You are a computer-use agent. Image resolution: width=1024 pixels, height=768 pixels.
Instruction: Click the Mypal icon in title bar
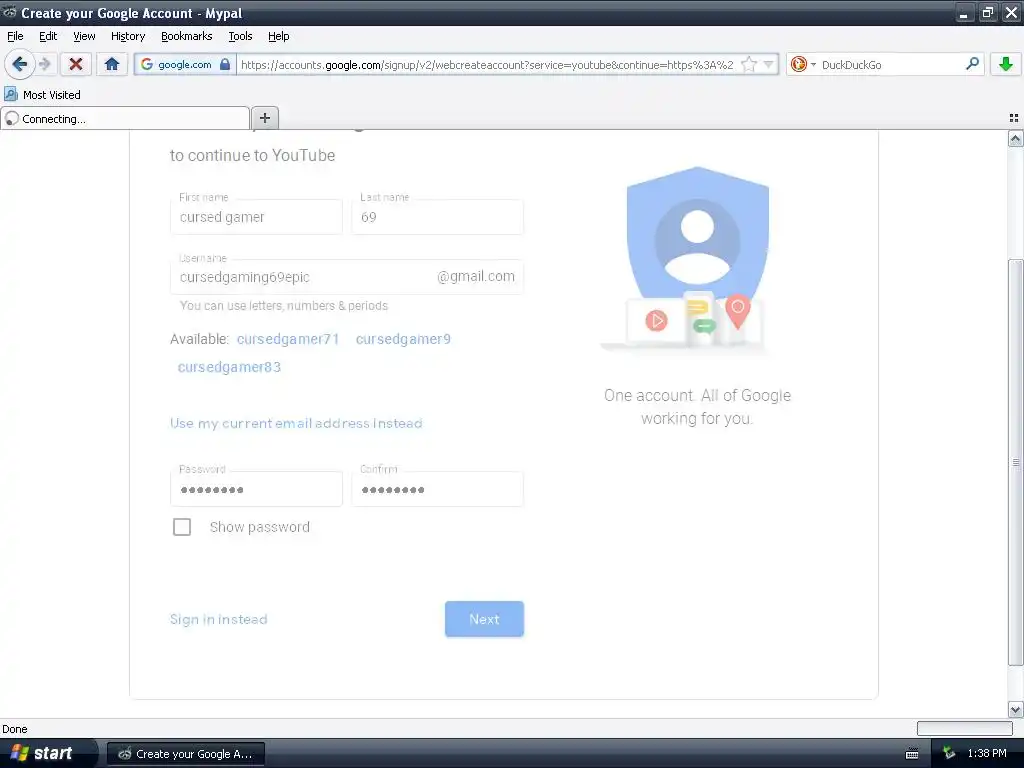pyautogui.click(x=10, y=12)
